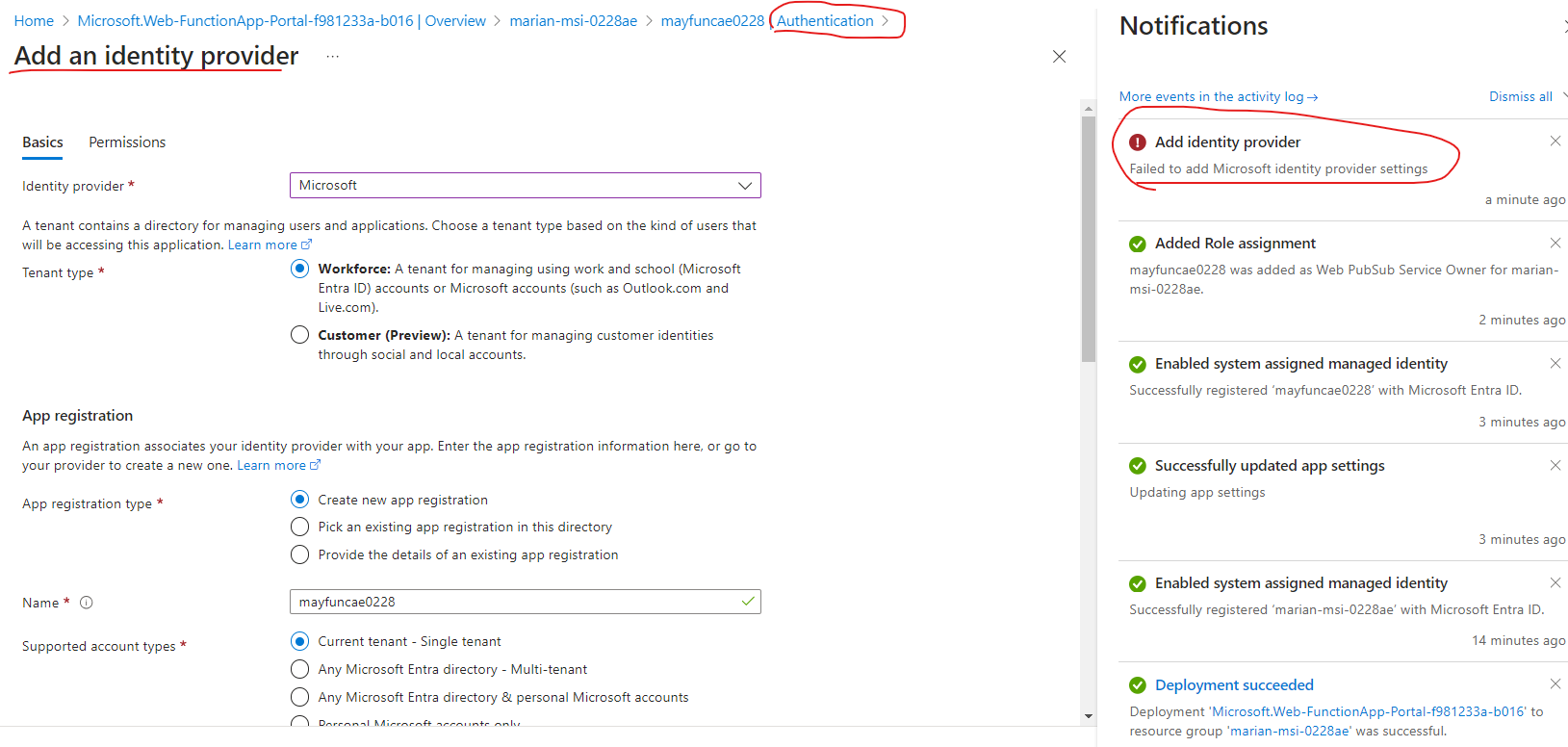Click the external link icon after Learn more

coord(307,244)
